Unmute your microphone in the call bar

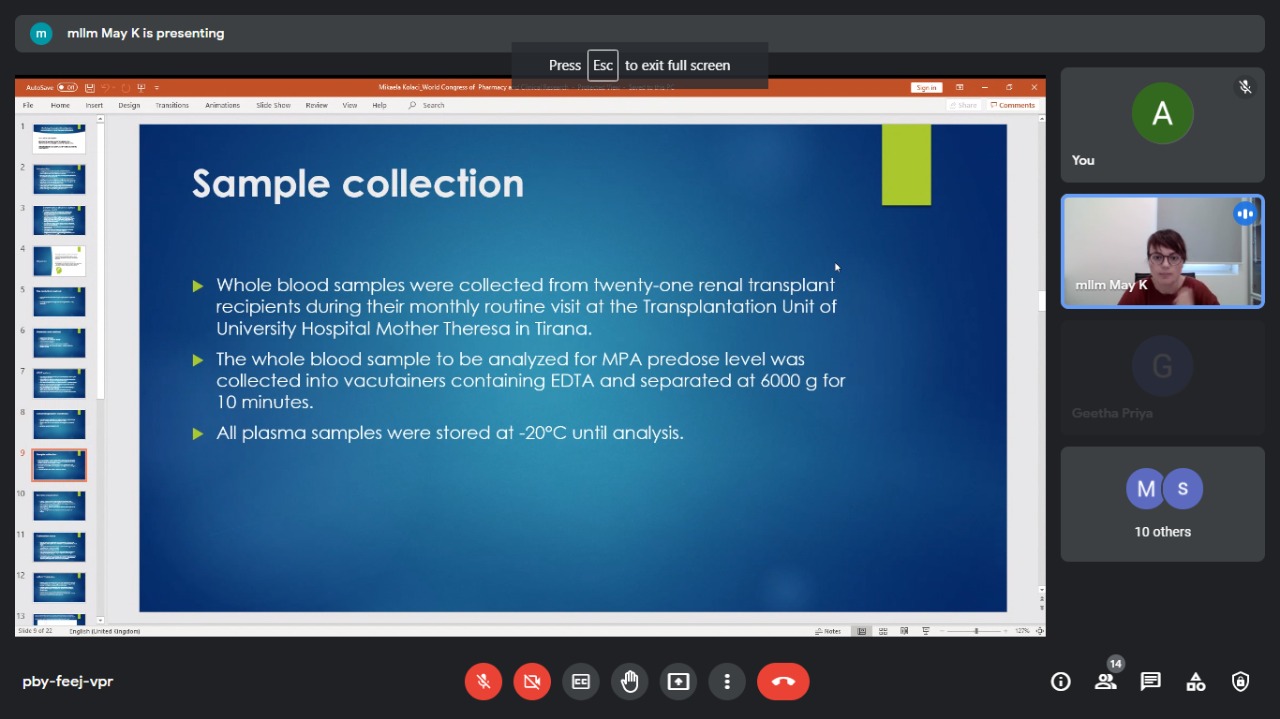(x=483, y=682)
